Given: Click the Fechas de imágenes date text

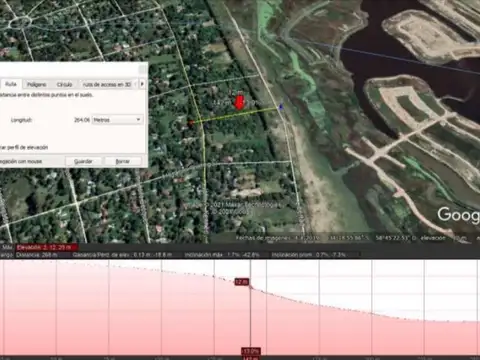Looking at the screenshot, I should pos(278,238).
